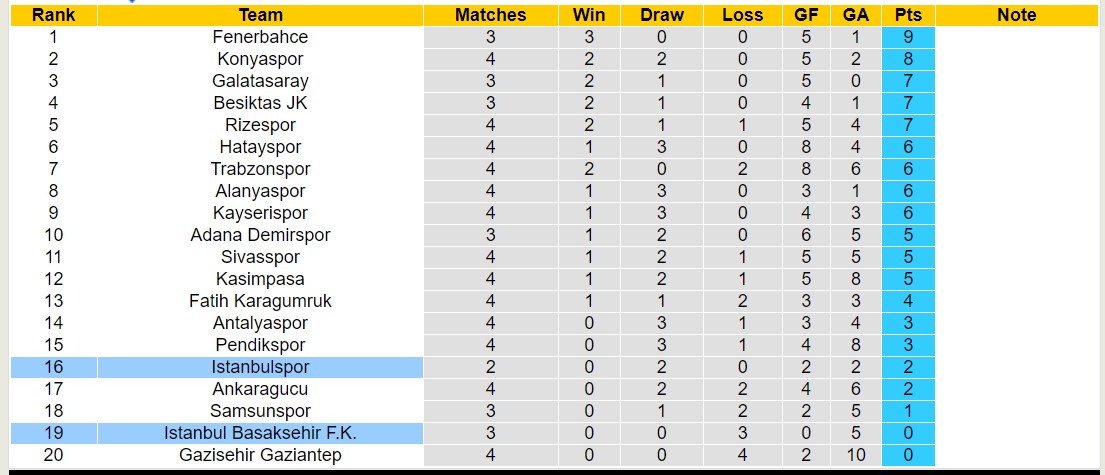Click Adana Demirspor team name

[x=260, y=235]
